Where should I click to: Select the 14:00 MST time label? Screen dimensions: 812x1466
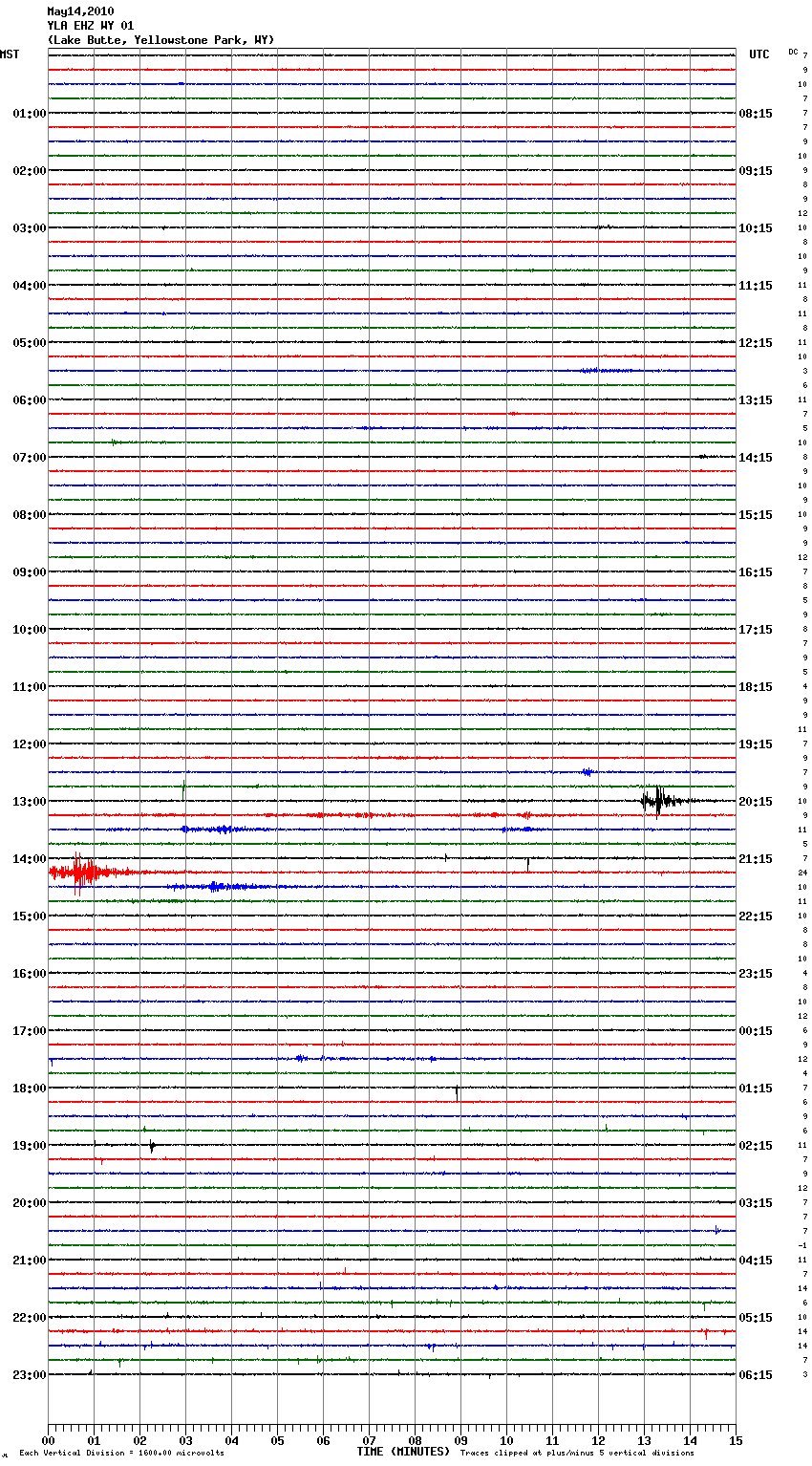pyautogui.click(x=30, y=859)
